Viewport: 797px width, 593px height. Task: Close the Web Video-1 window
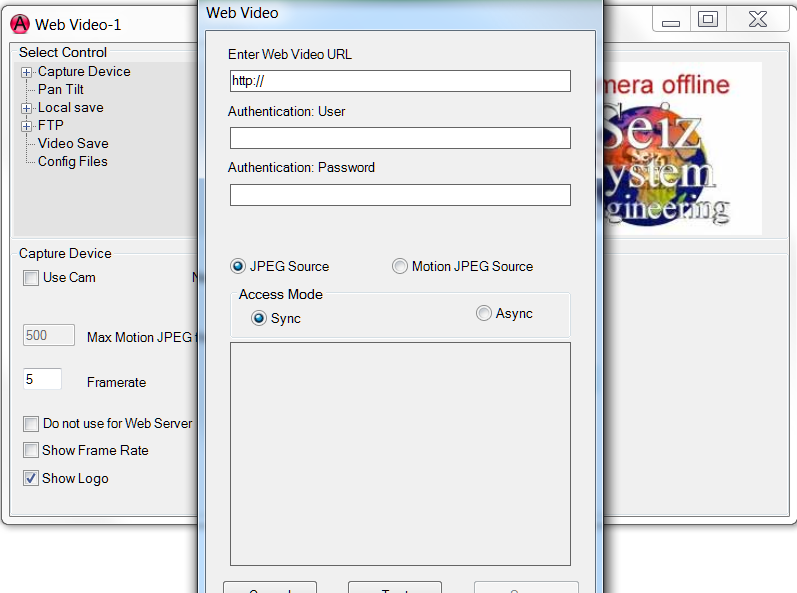click(x=757, y=20)
